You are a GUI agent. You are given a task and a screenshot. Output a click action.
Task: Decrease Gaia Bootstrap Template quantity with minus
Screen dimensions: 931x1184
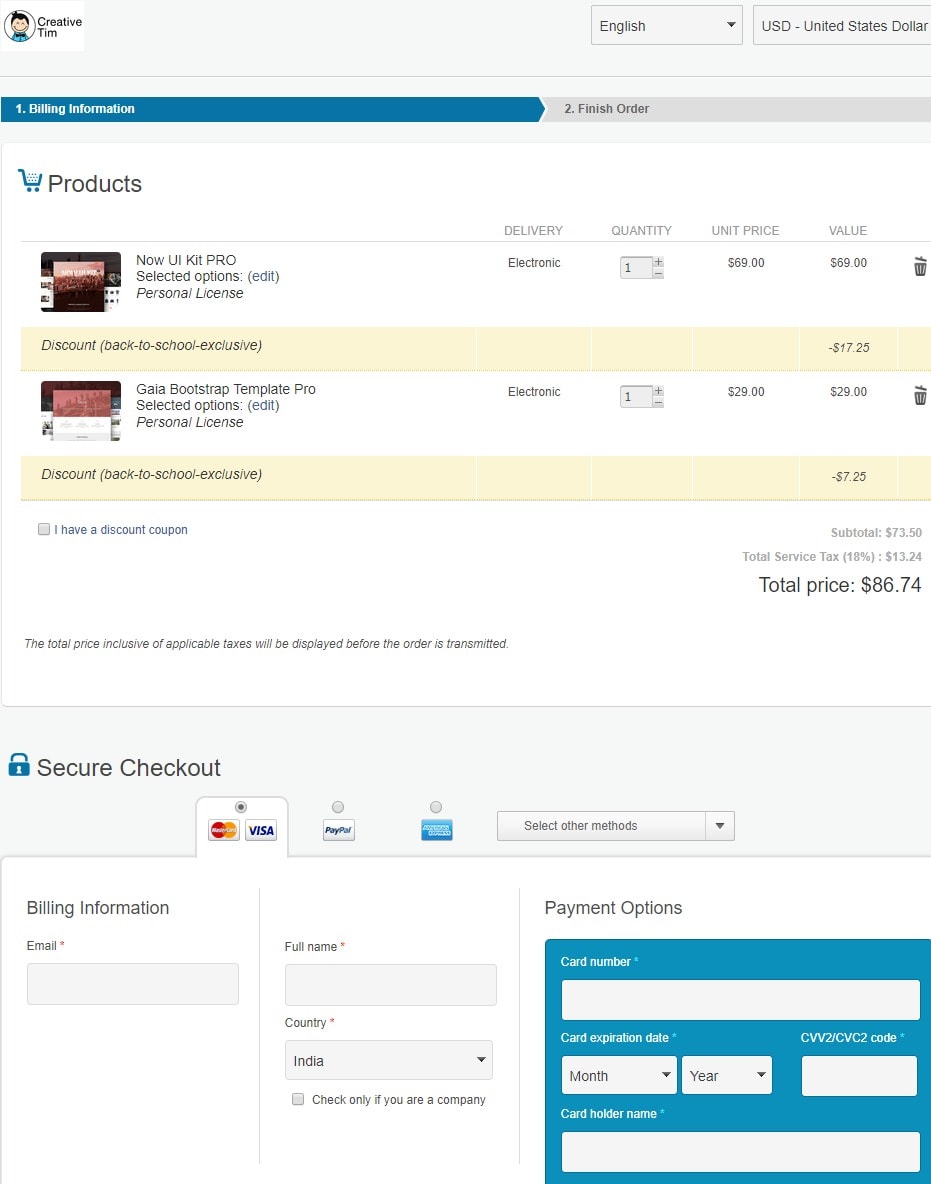(658, 402)
